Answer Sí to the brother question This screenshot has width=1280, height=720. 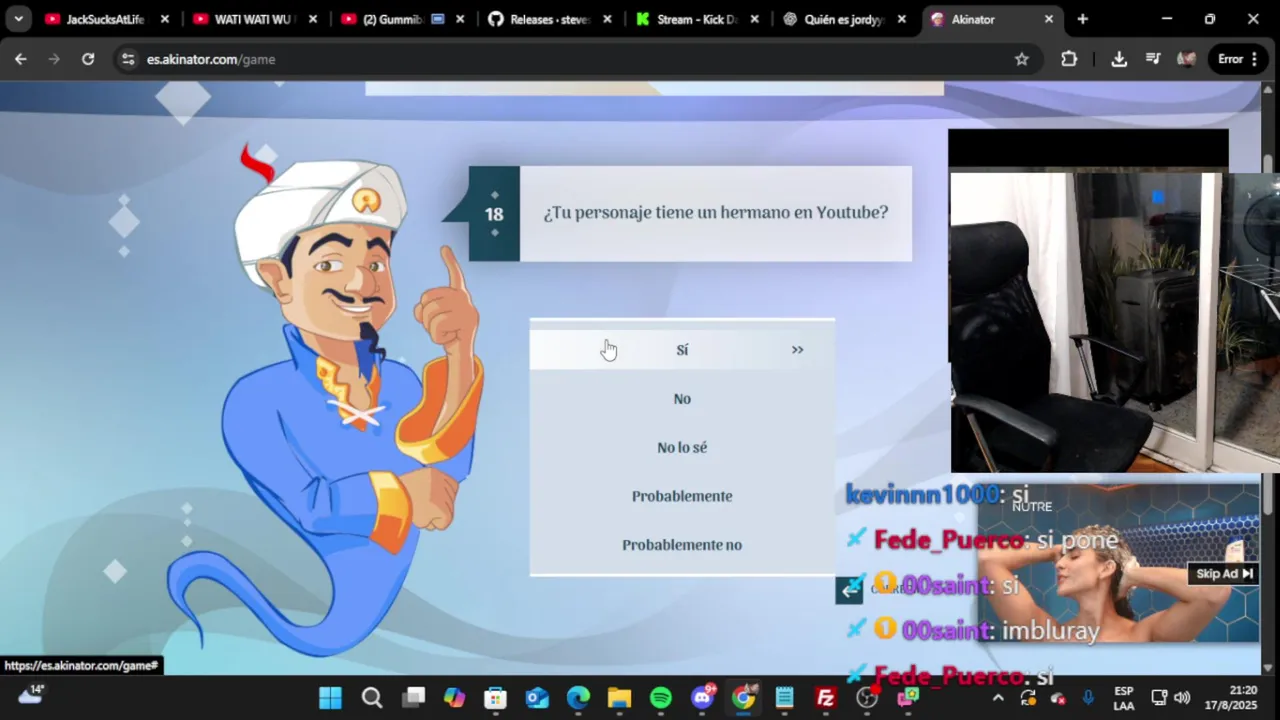tap(682, 350)
